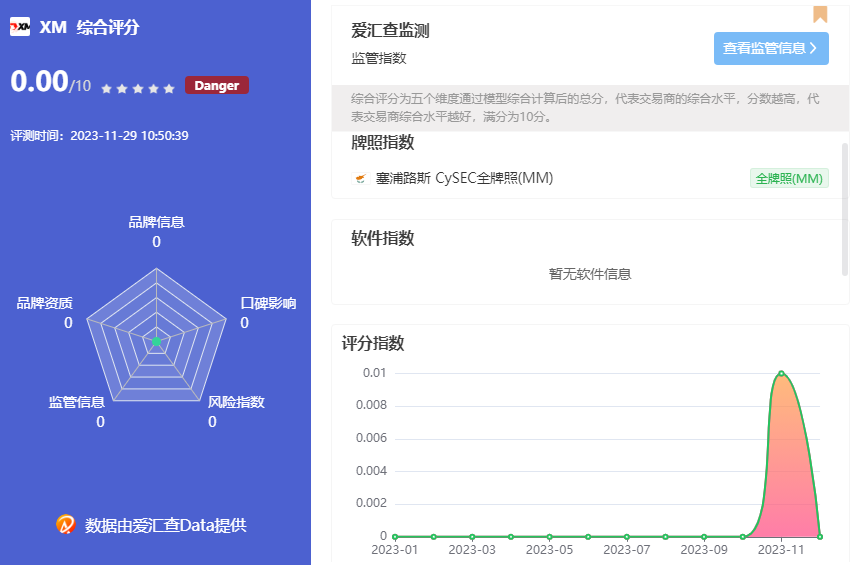
Task: Click the 爱汇查监测 heading
Action: [x=390, y=31]
